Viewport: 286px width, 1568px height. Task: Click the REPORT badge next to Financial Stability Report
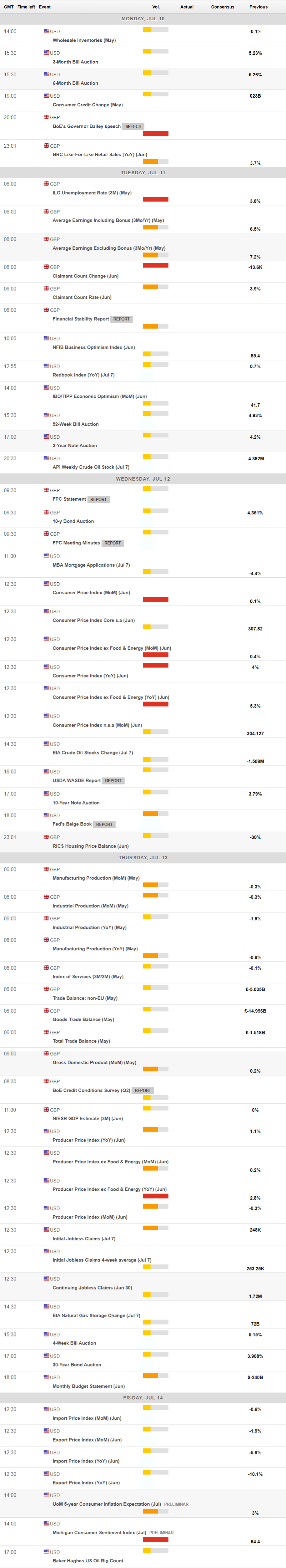pos(121,319)
